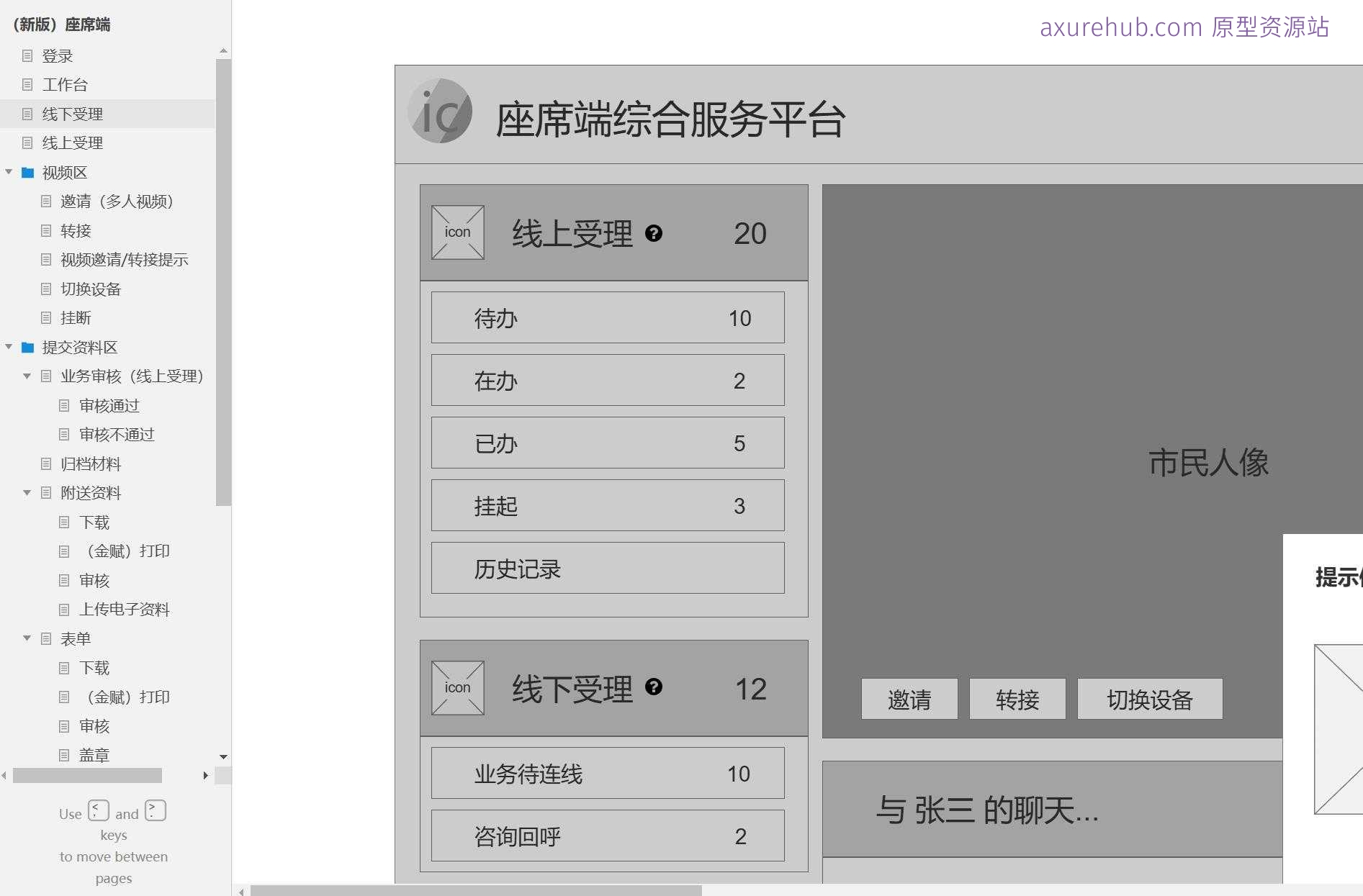1363x896 pixels.
Task: Click the 转接 button
Action: click(1017, 699)
